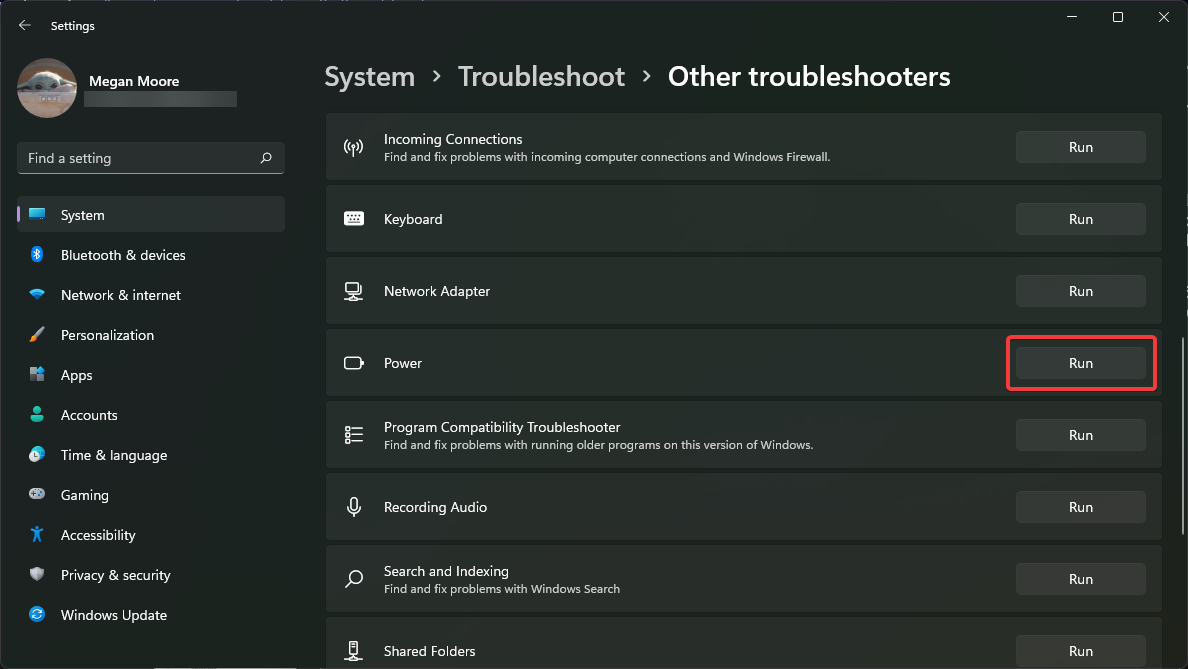The height and width of the screenshot is (669, 1188).
Task: Click the Program Compatibility Troubleshooter icon
Action: [x=354, y=435]
